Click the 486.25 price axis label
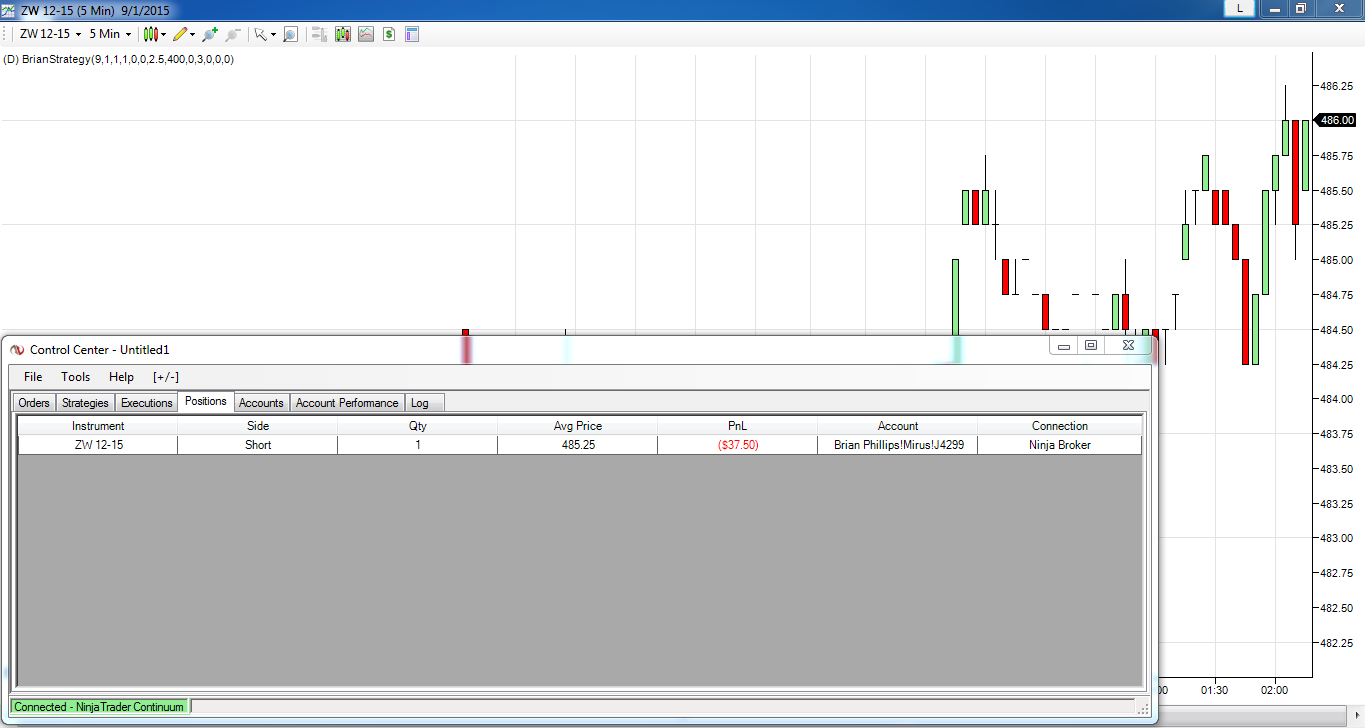 (1338, 86)
